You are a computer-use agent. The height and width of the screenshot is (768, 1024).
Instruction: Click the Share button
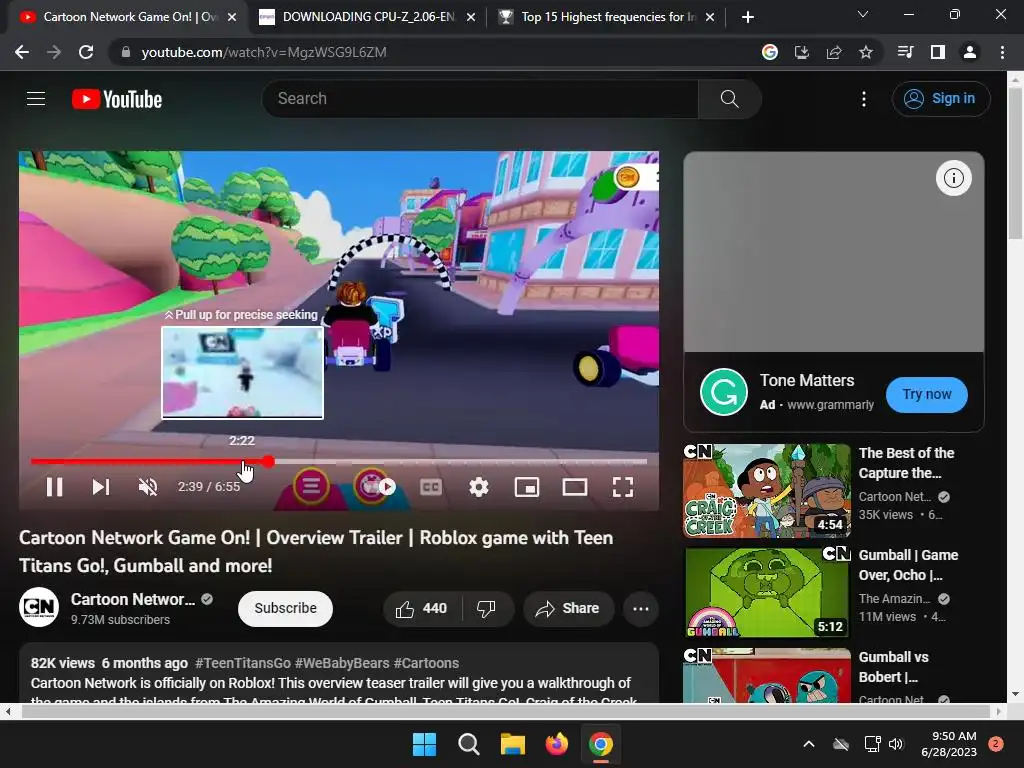pos(568,609)
